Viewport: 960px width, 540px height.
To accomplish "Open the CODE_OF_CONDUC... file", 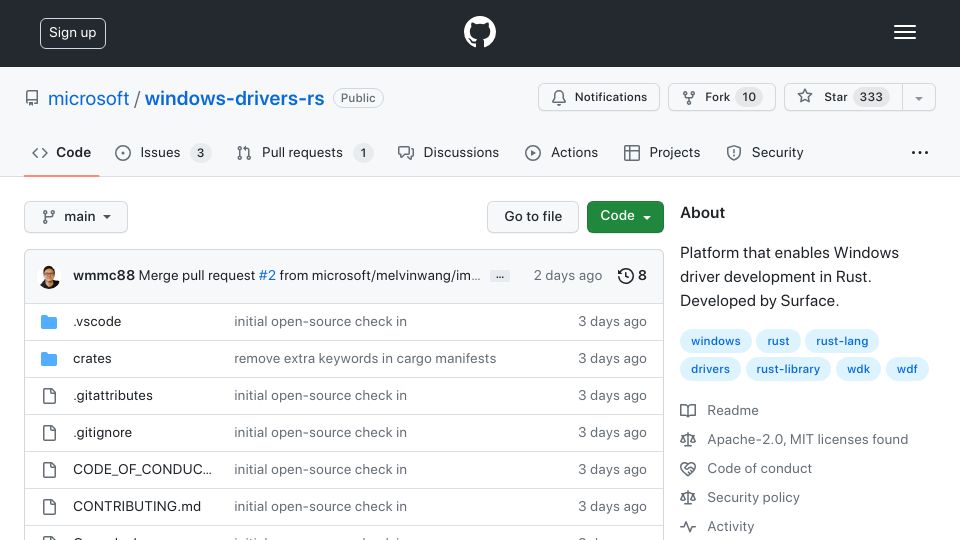I will point(142,470).
